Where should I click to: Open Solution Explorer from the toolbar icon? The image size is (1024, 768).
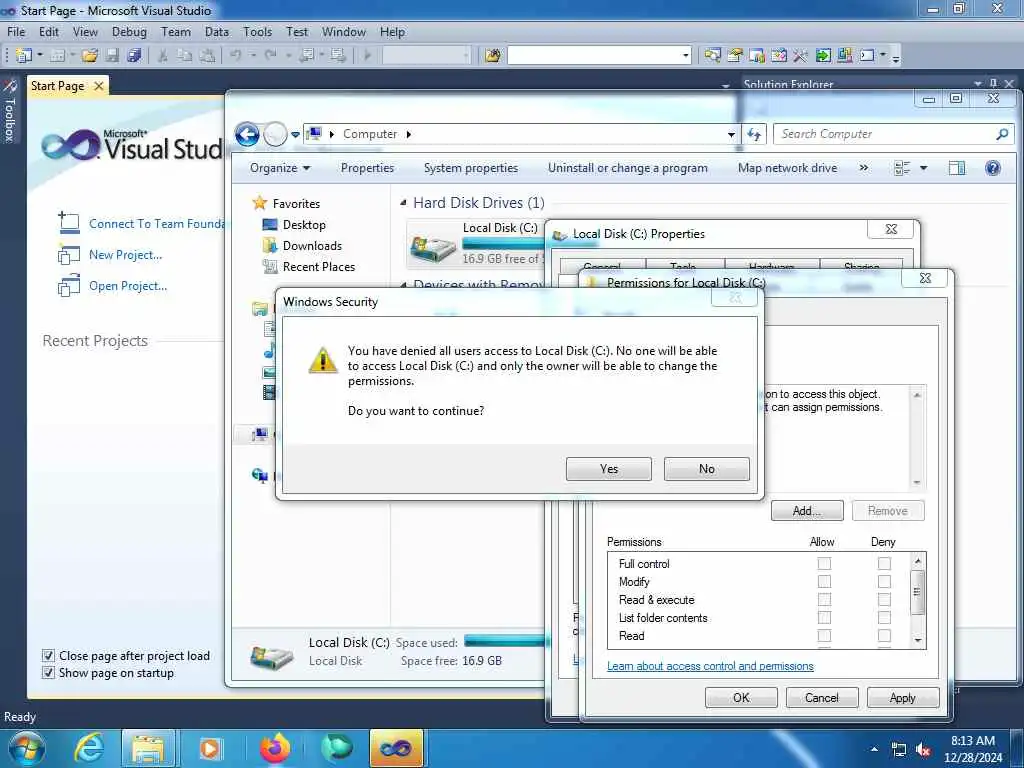(x=712, y=56)
